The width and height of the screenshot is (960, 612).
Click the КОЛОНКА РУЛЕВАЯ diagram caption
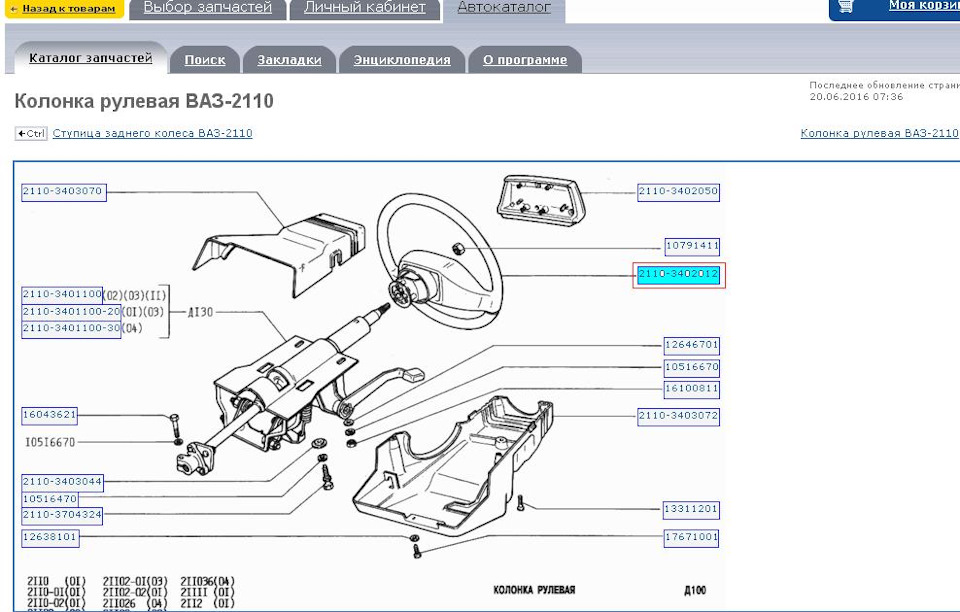pos(534,591)
